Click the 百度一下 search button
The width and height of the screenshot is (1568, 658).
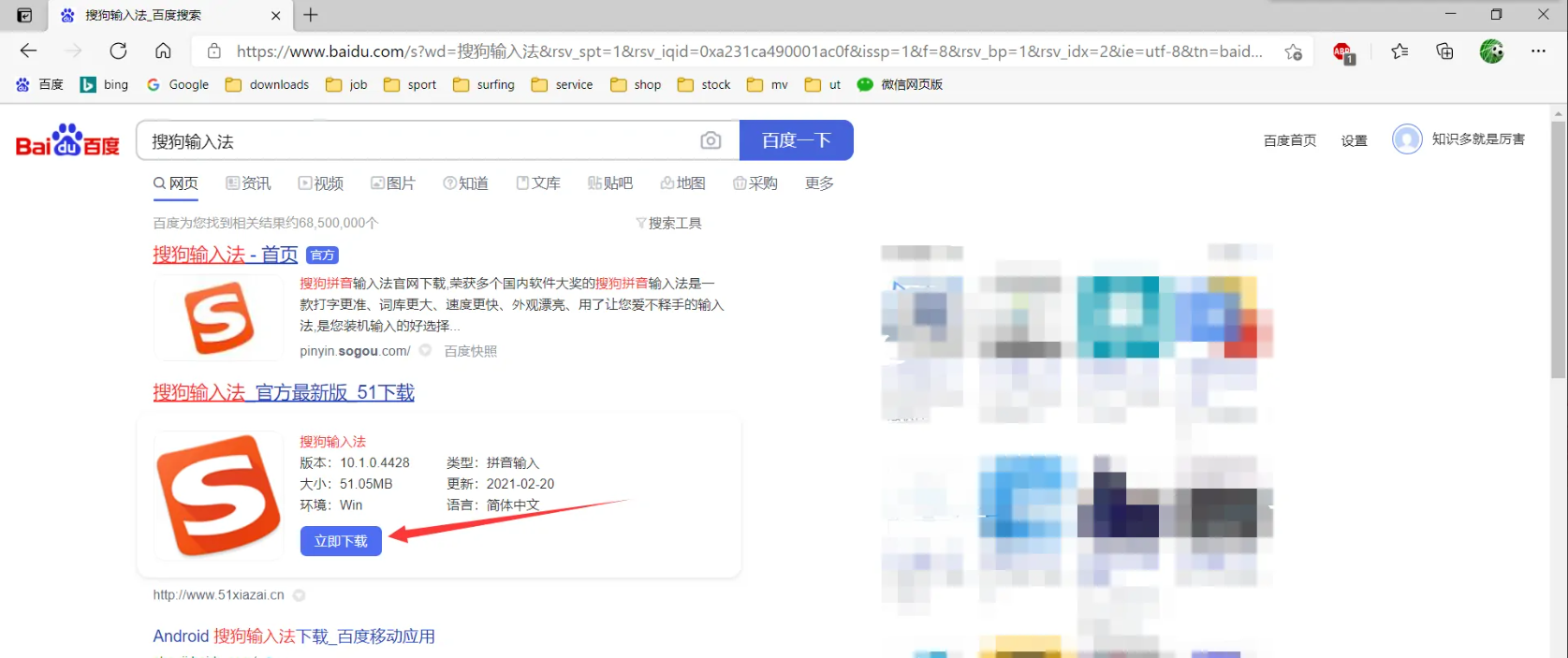click(x=797, y=140)
